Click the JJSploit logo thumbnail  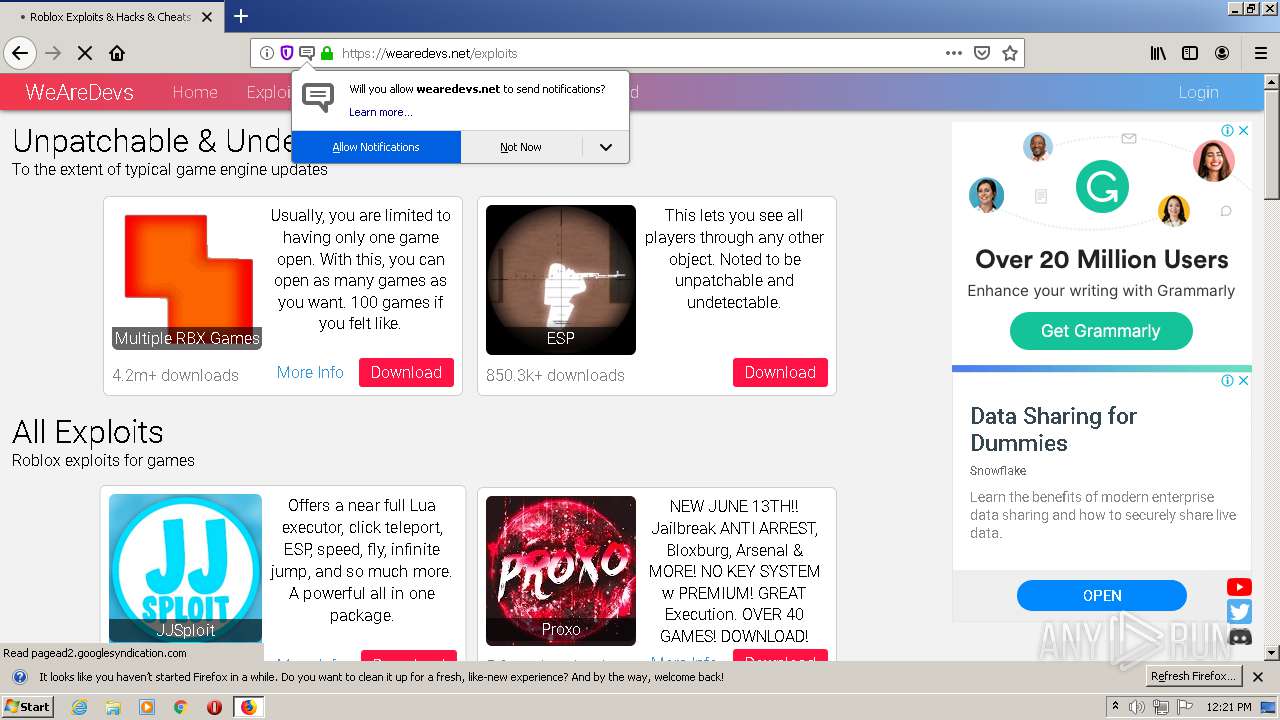(x=186, y=568)
